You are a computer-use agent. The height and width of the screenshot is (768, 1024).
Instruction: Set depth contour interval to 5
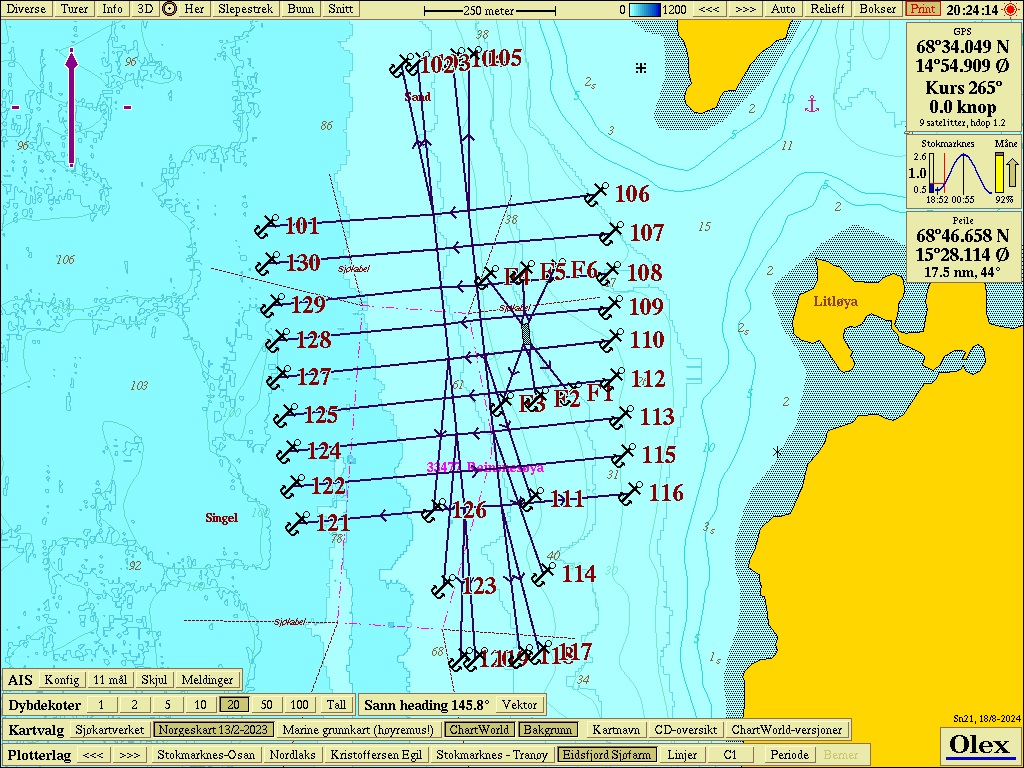[167, 705]
